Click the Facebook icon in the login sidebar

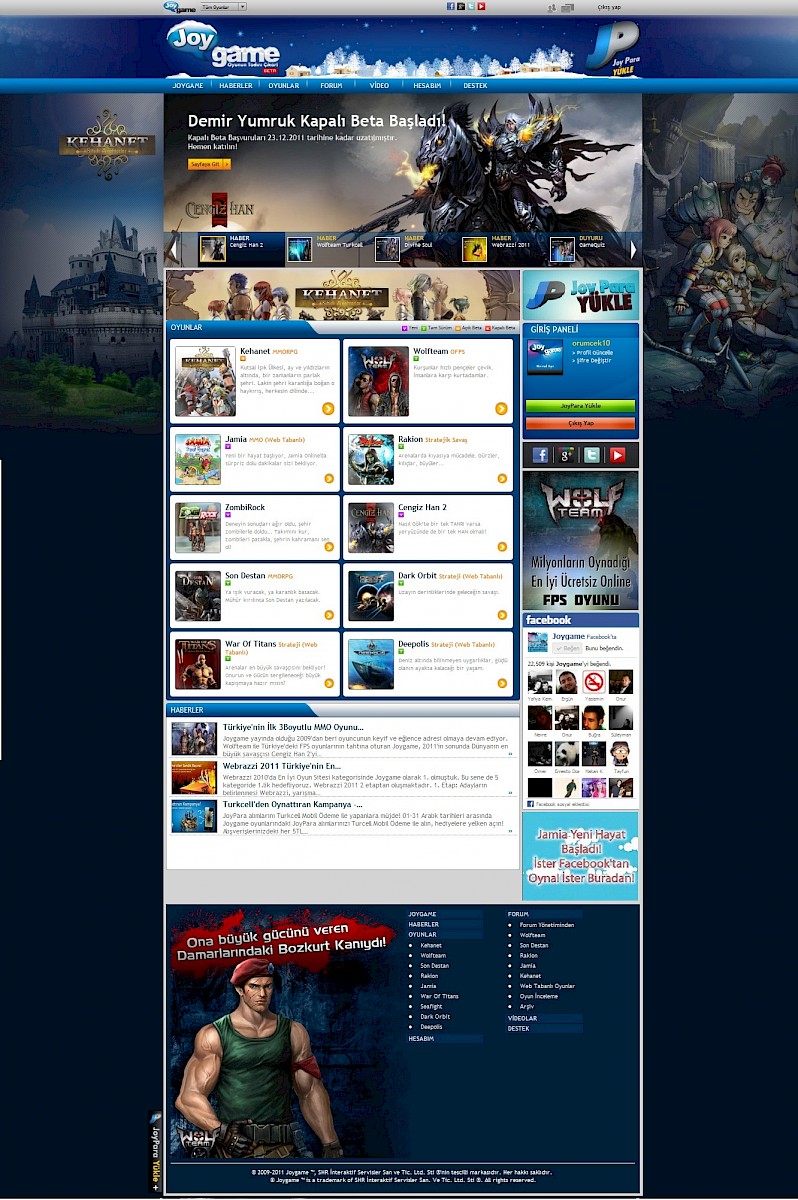click(x=540, y=455)
